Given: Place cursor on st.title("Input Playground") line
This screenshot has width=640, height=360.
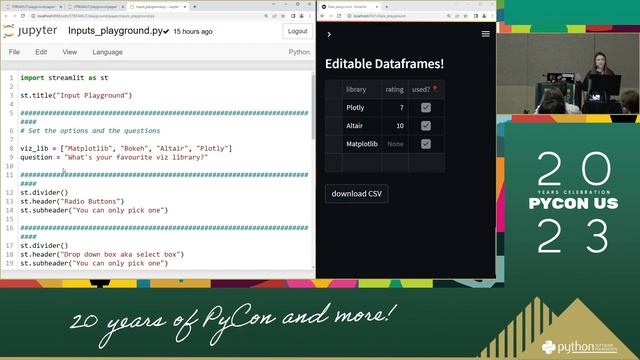Looking at the screenshot, I should (76, 96).
